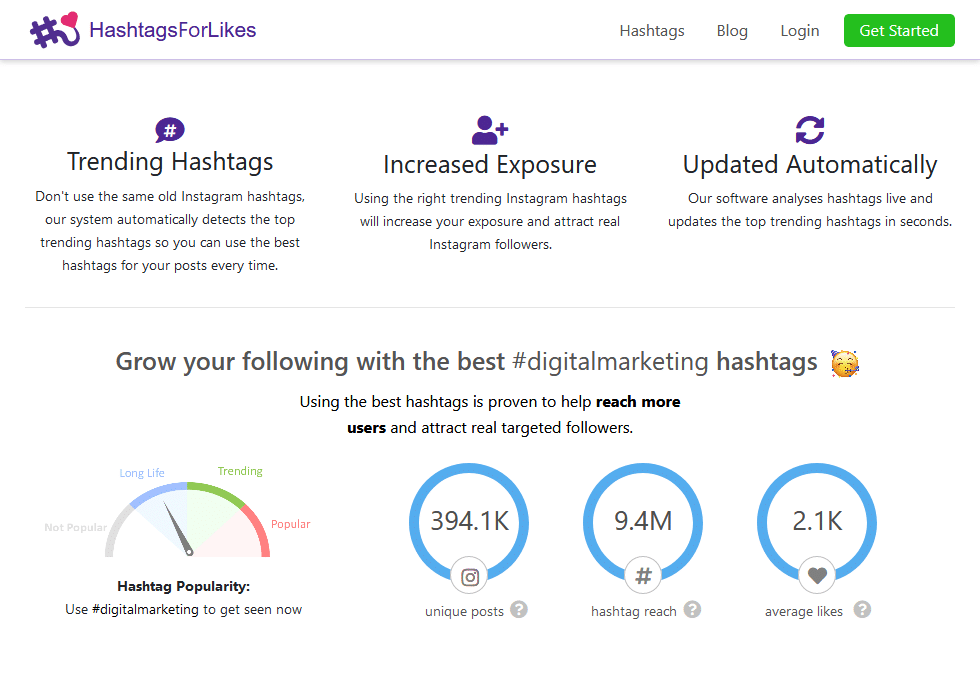Image resolution: width=980 pixels, height=677 pixels.
Task: Open the Hashtags menu item
Action: [652, 31]
